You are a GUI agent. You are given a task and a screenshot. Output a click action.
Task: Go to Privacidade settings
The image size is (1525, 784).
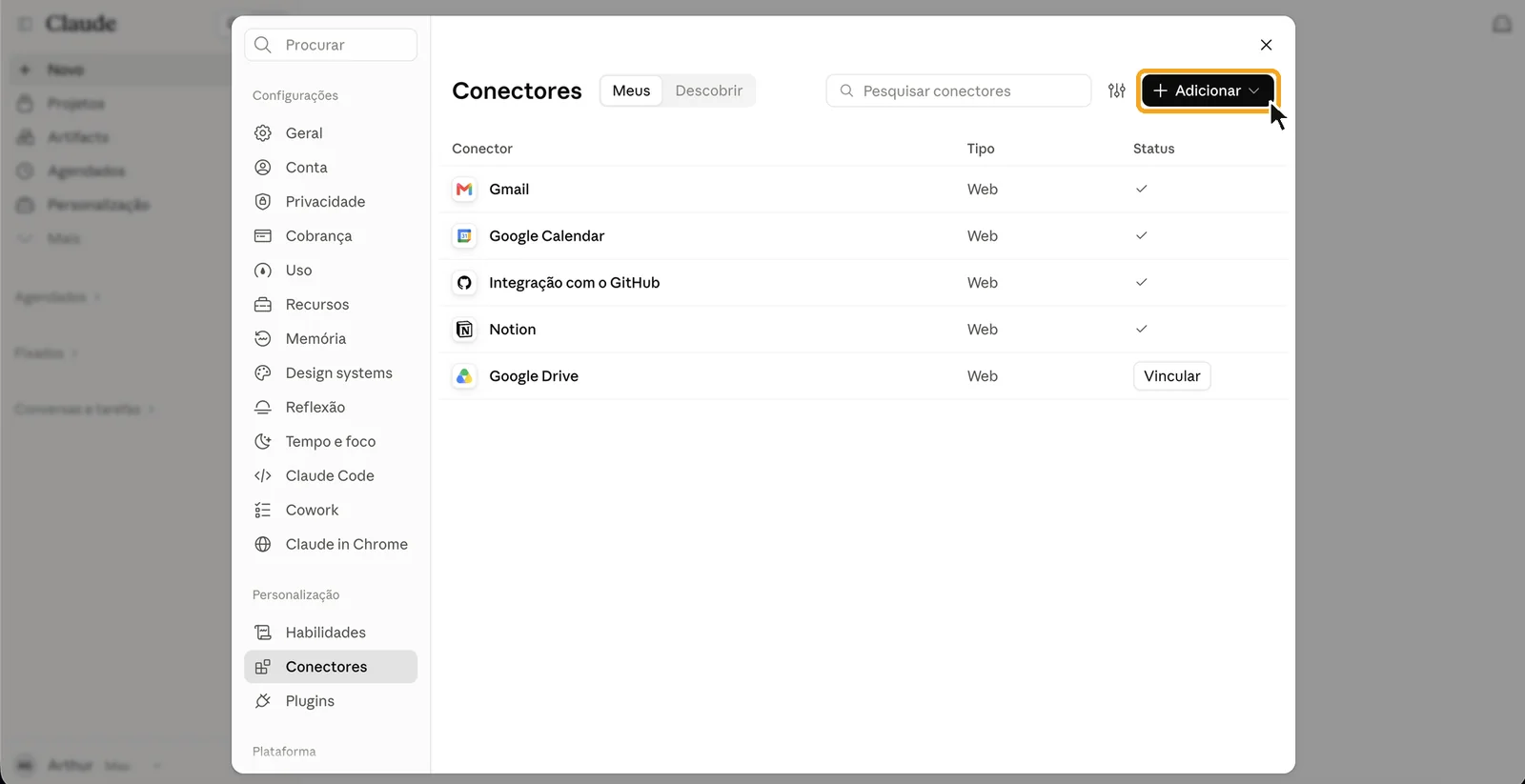tap(331, 202)
